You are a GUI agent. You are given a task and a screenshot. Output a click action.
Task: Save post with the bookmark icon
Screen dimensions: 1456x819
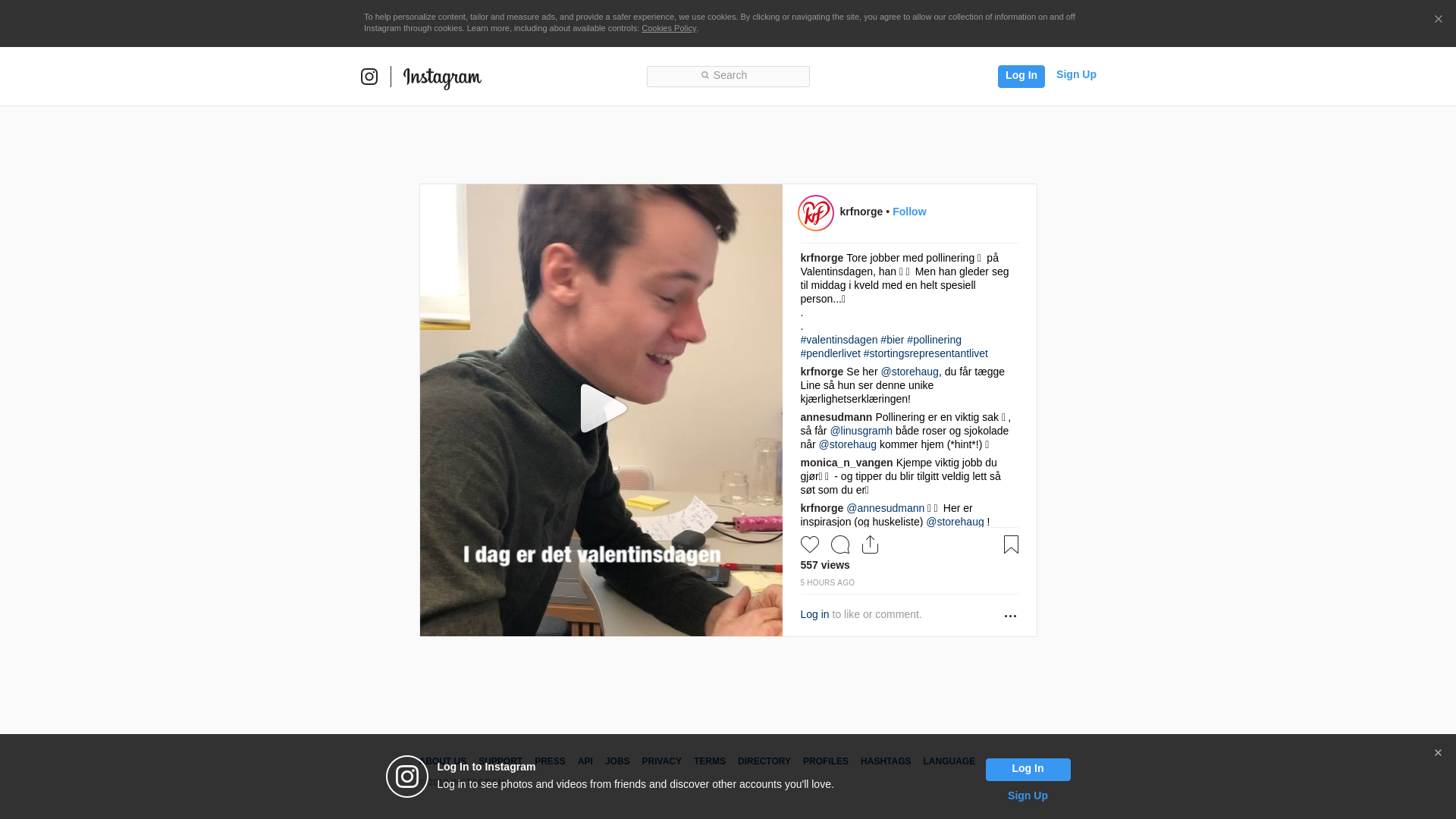(x=1011, y=544)
